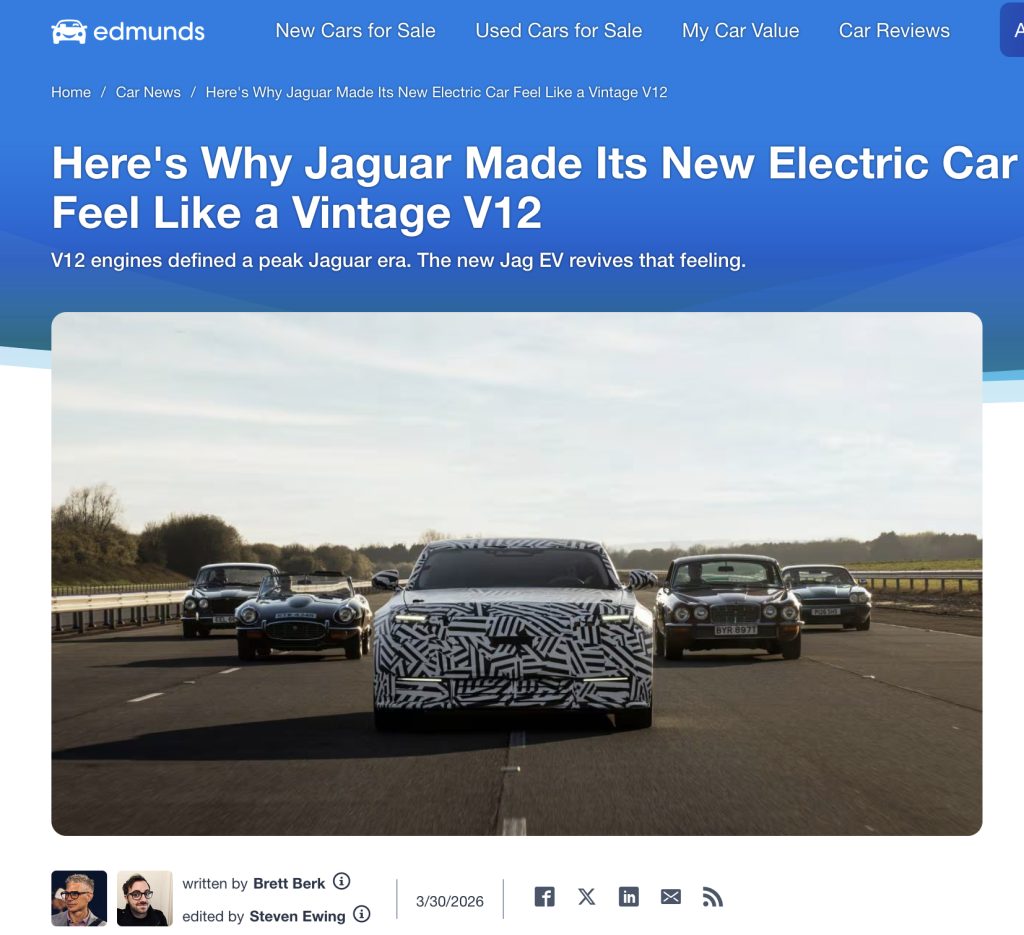1024x935 pixels.
Task: Share article on Facebook
Action: [x=545, y=896]
